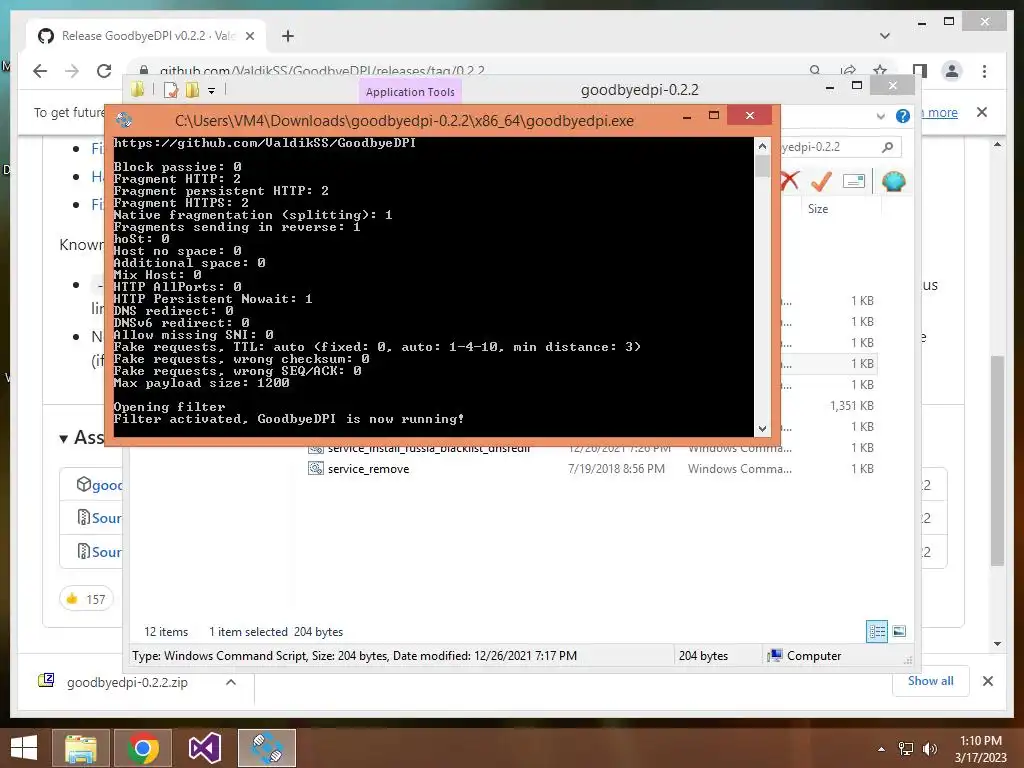Switch to Chrome on the taskbar
The image size is (1024, 768).
tap(143, 748)
